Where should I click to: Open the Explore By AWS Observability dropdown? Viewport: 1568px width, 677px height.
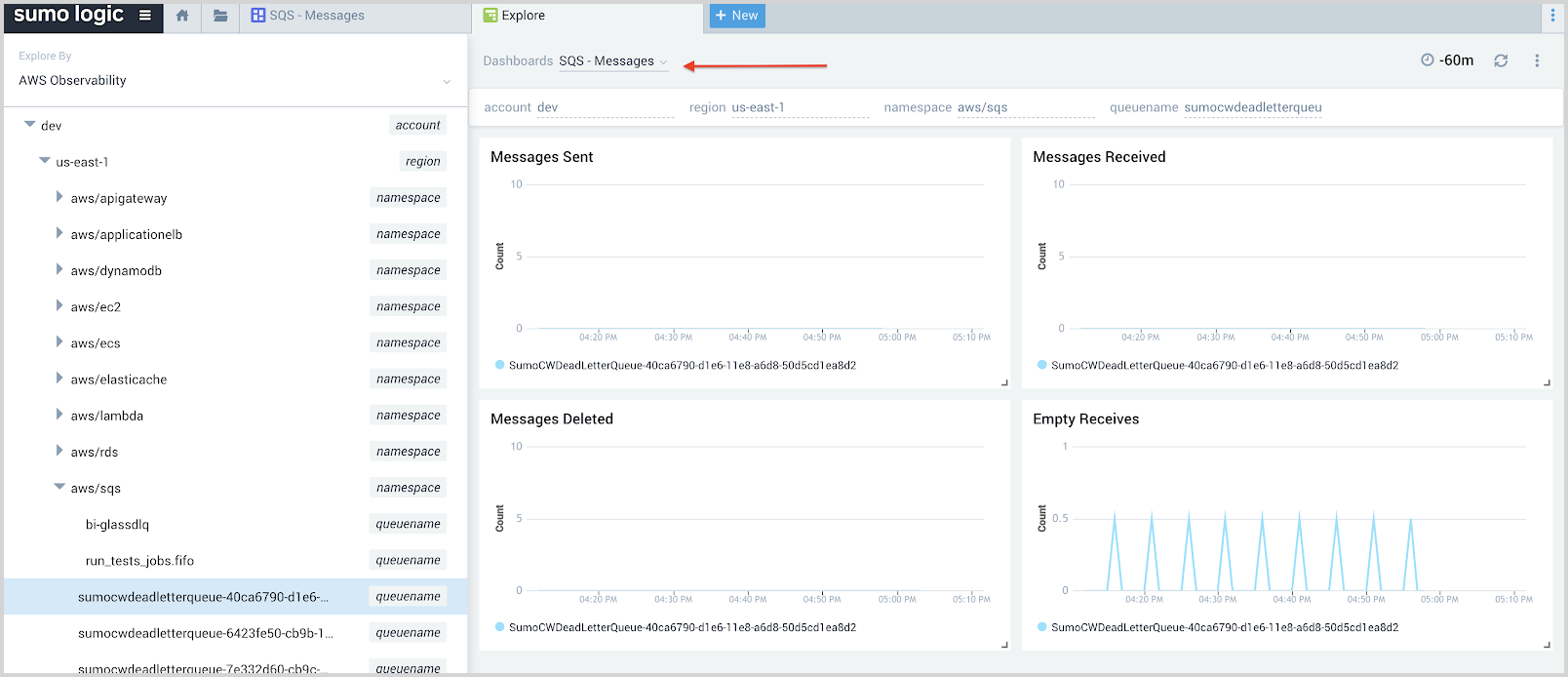(234, 81)
